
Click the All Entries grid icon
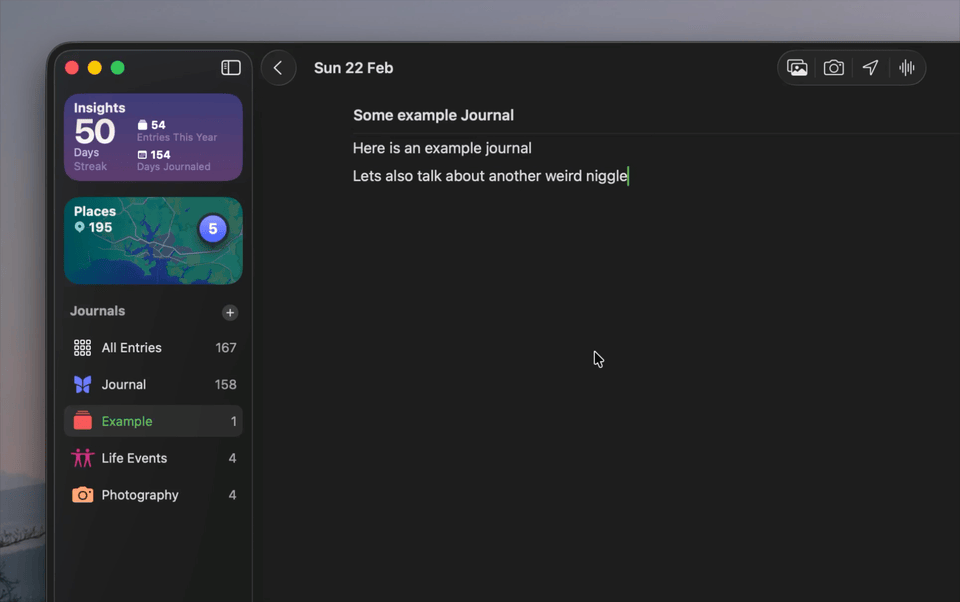tap(82, 347)
